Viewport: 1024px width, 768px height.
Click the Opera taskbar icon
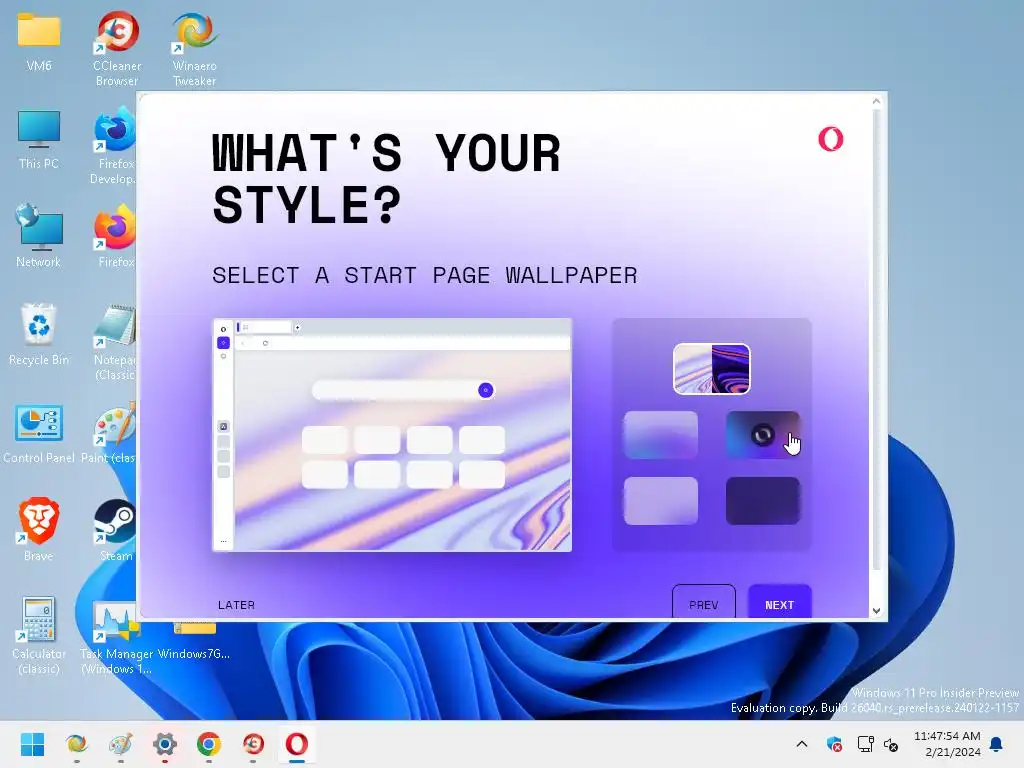297,744
